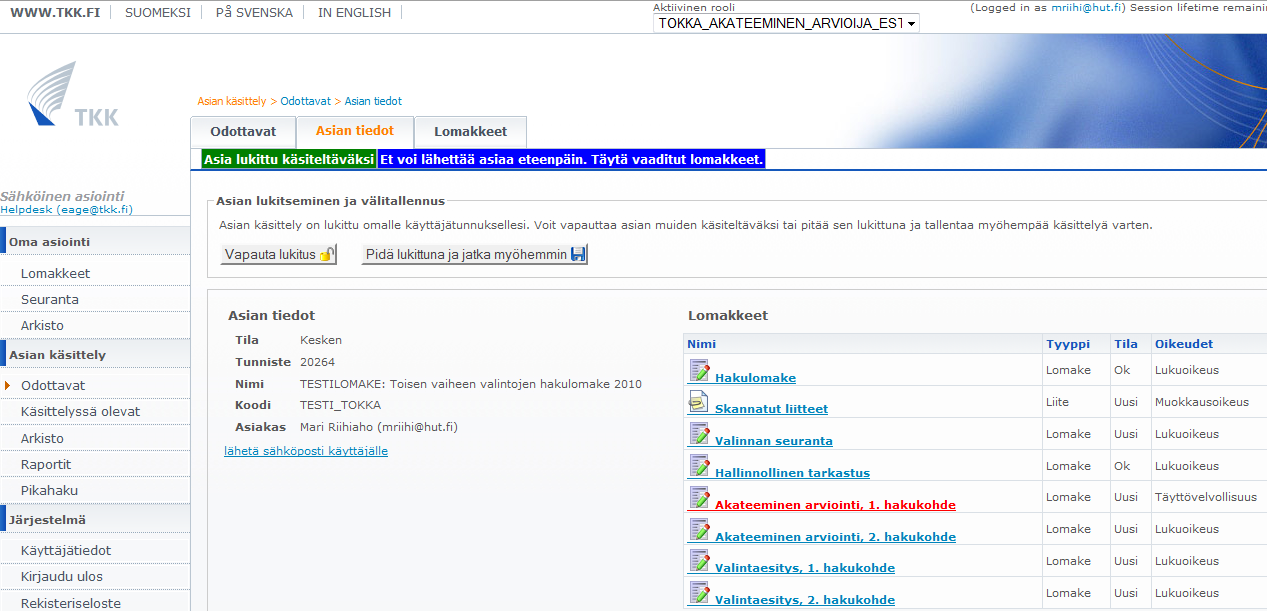Click Asian tiedot in the breadcrumb

(373, 101)
